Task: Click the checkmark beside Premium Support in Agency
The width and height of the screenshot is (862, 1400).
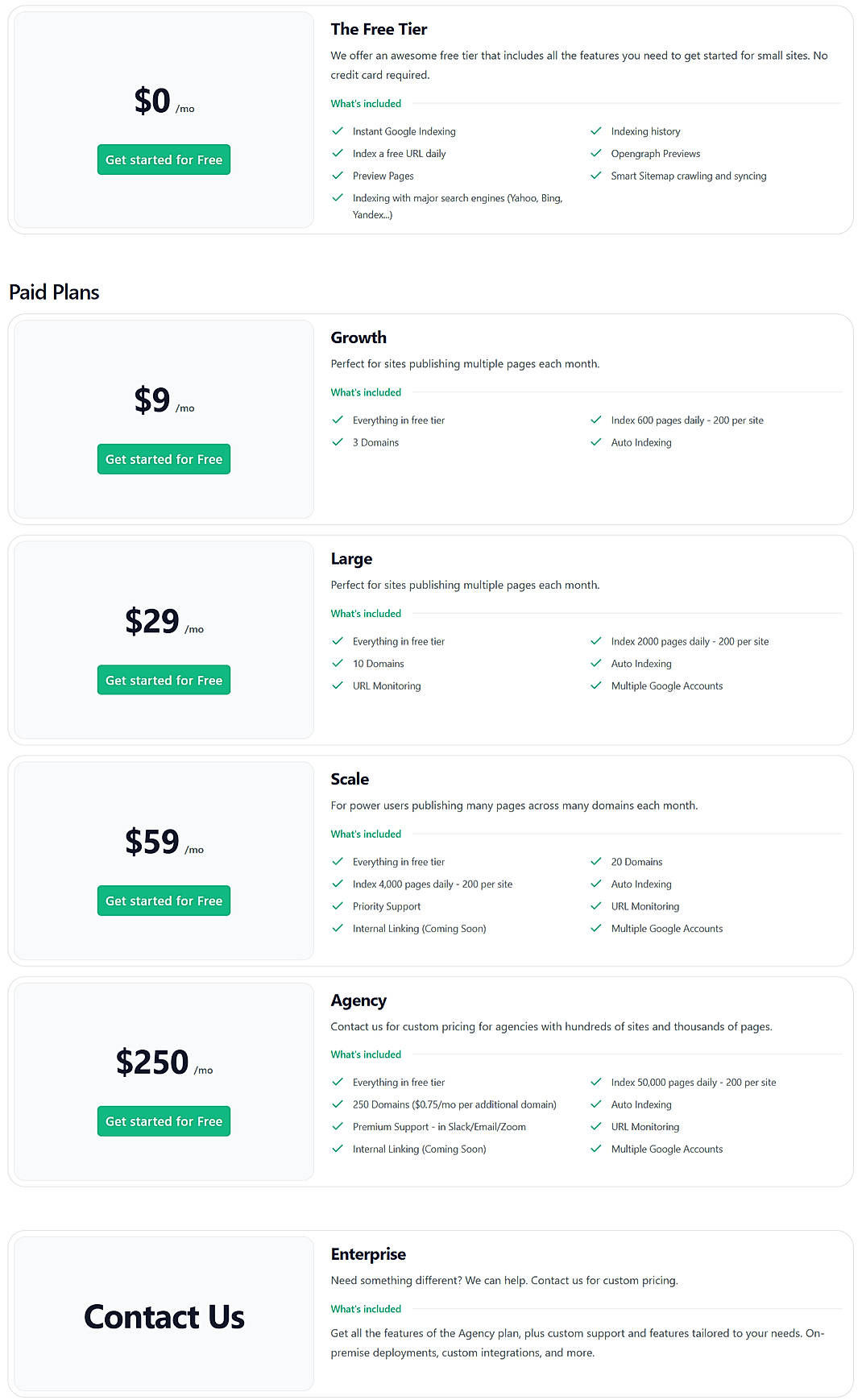Action: 338,1126
